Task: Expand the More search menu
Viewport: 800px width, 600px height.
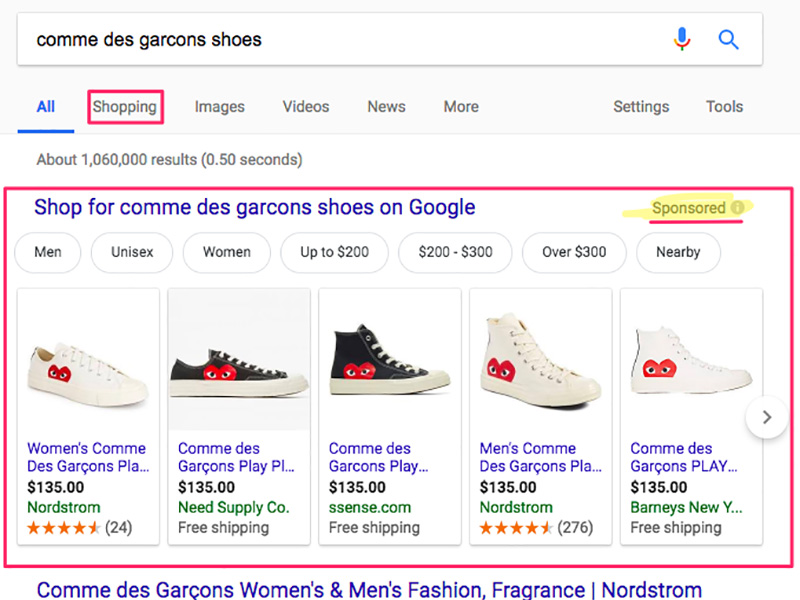Action: pos(461,107)
